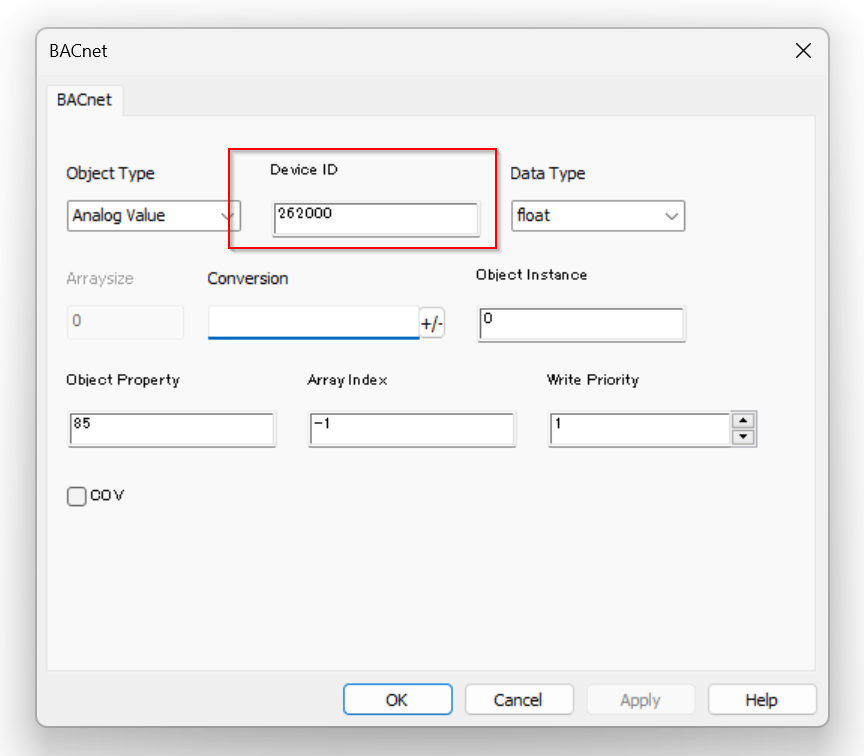
Task: Click the Object Instance input field
Action: tap(581, 324)
